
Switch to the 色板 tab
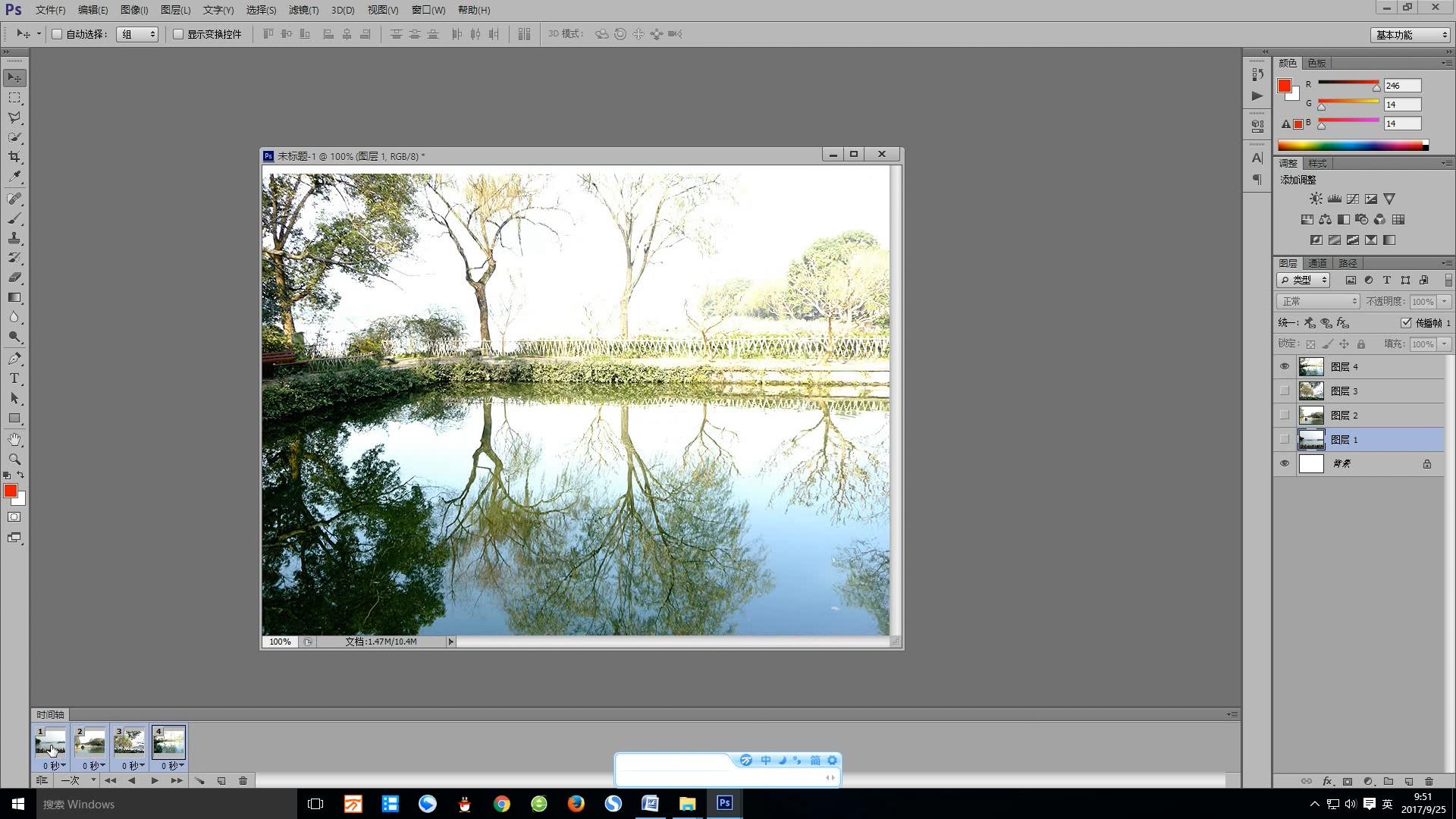coord(1317,63)
